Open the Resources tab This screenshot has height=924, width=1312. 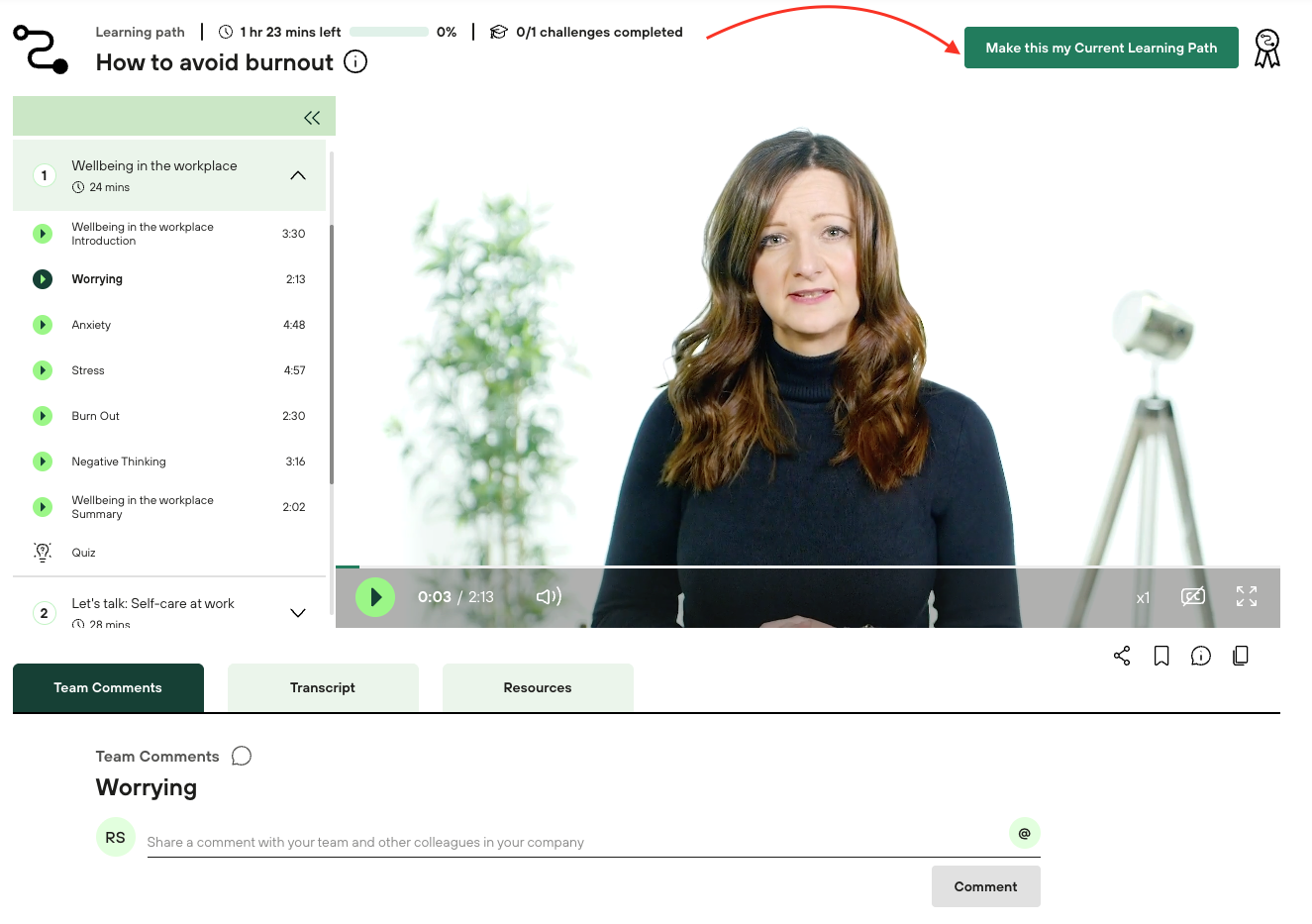538,687
